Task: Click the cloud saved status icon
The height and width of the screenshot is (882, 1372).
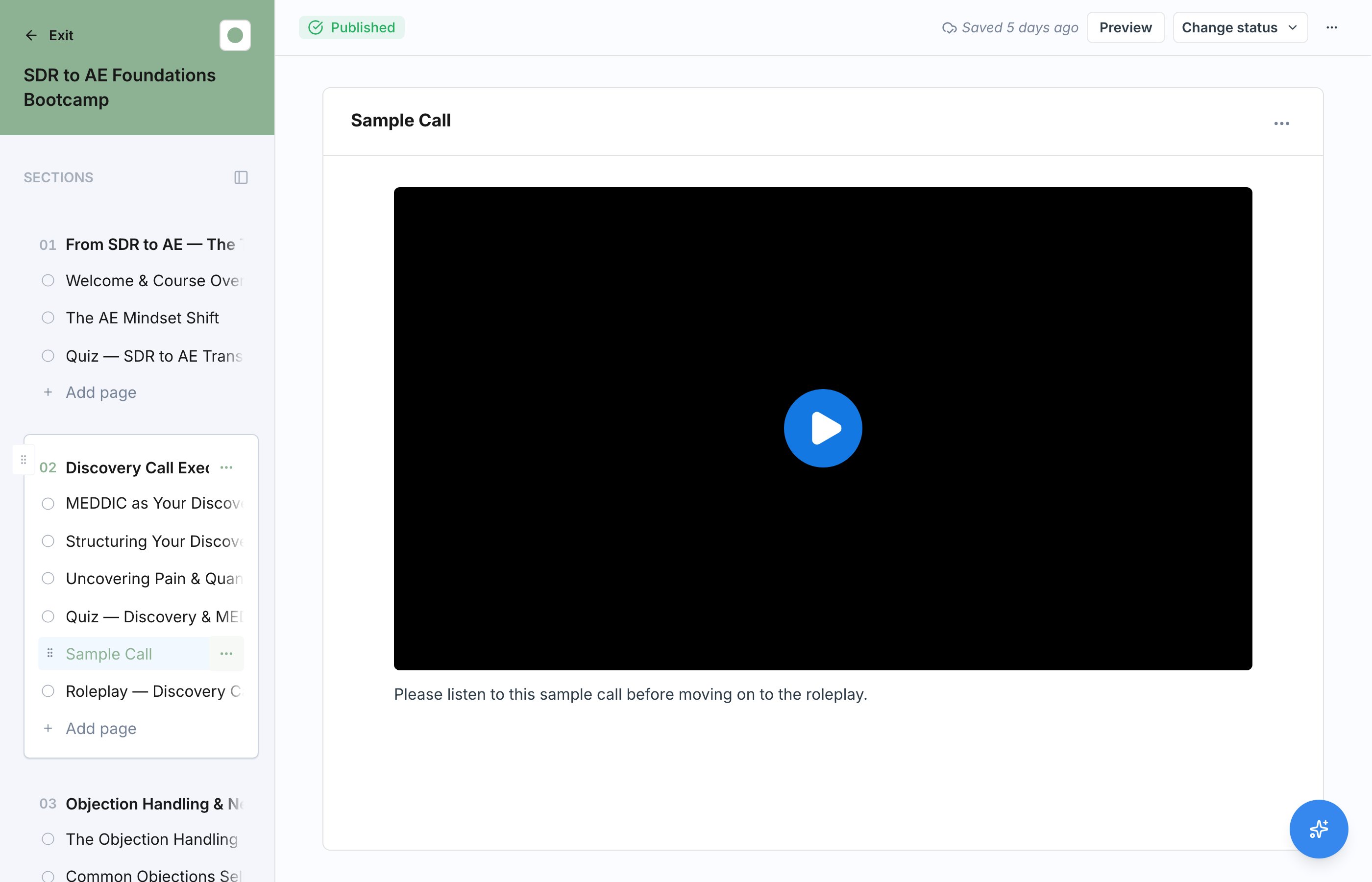Action: tap(949, 27)
